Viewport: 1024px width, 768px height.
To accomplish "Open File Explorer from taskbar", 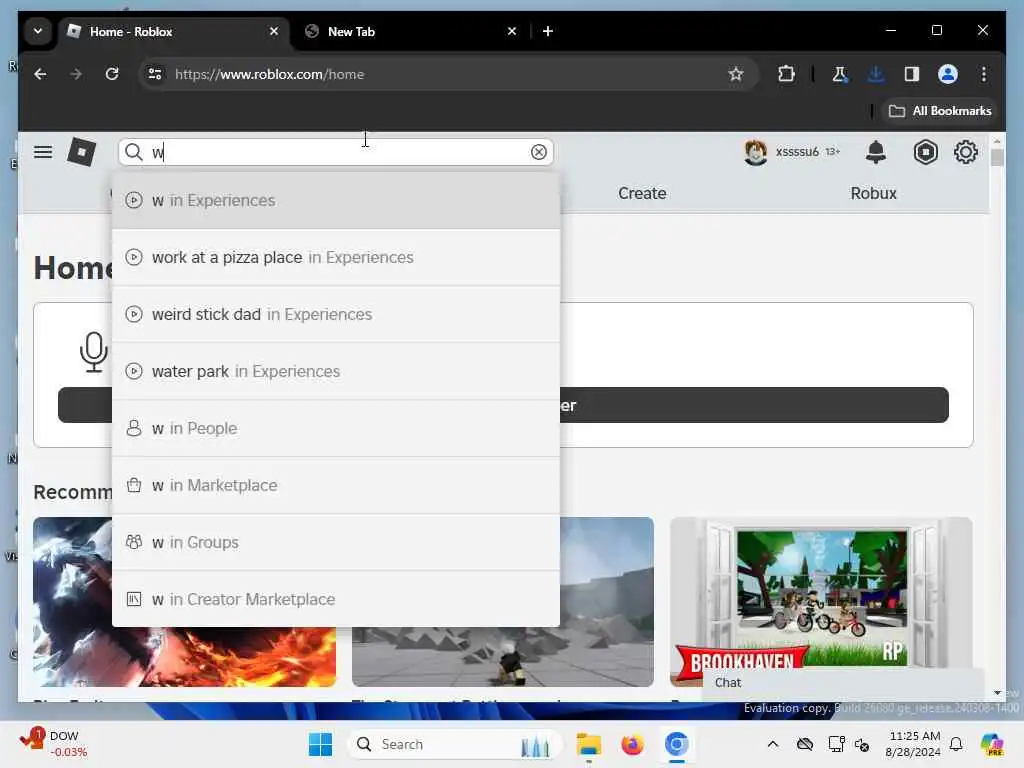I will (588, 744).
